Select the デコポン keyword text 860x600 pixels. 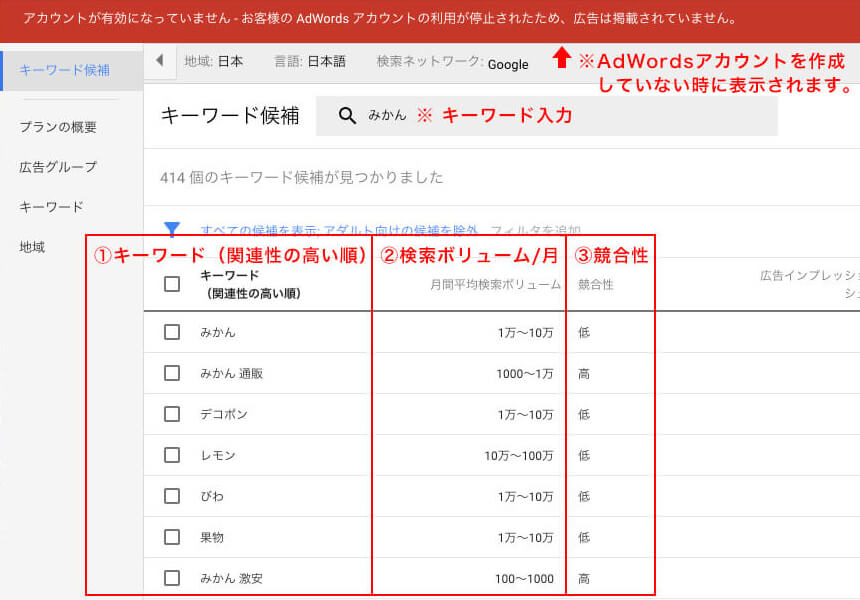224,414
